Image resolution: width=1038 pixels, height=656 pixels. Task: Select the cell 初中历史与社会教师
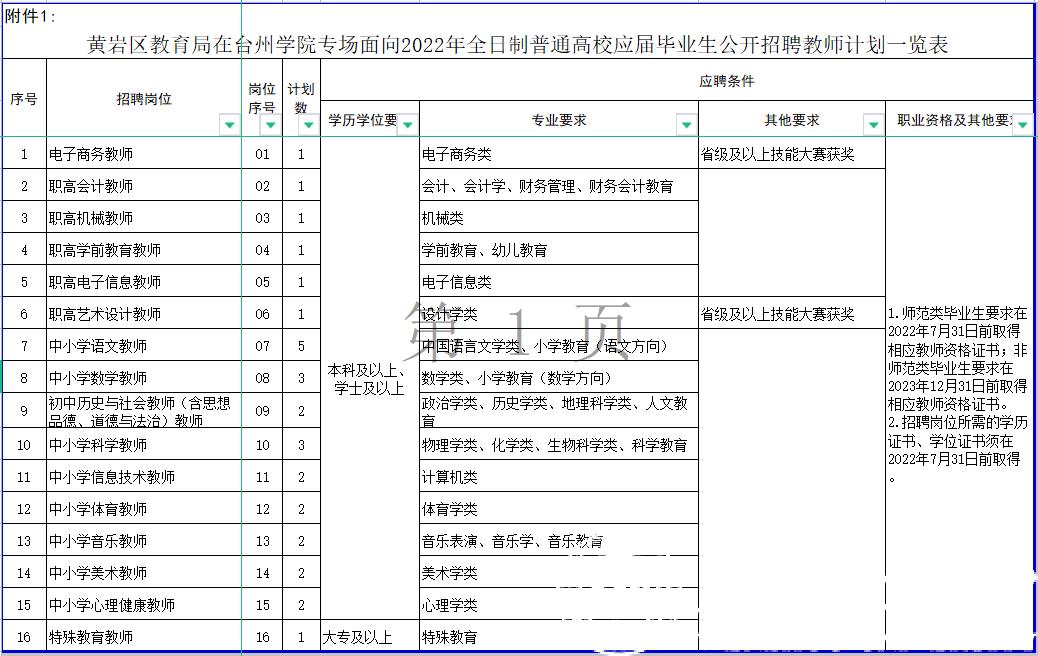[144, 411]
